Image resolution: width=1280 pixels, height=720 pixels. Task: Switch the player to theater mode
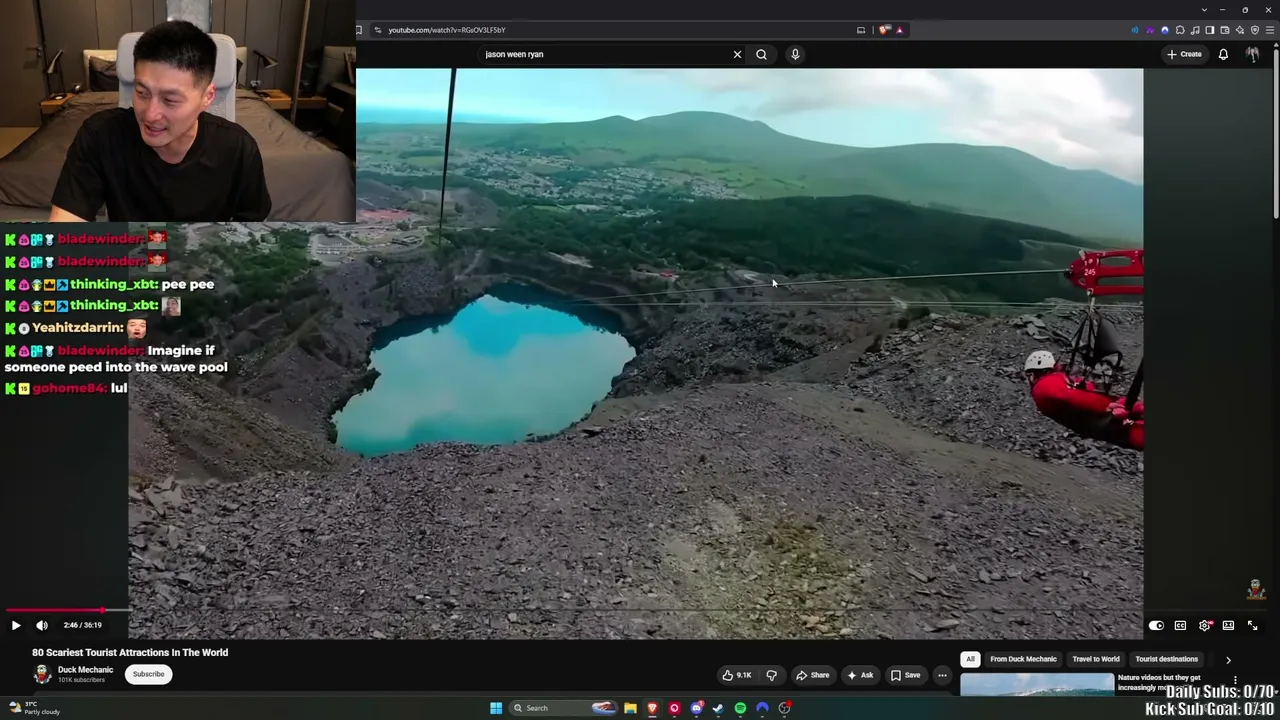1228,625
